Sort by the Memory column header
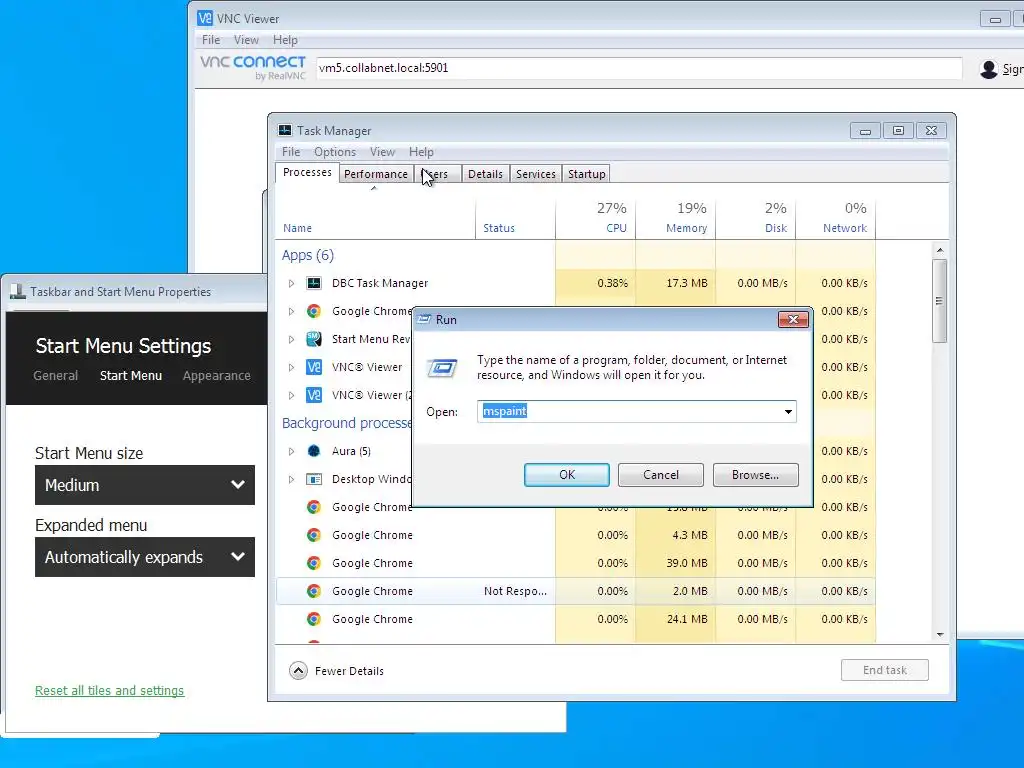1024x768 pixels. 676,218
